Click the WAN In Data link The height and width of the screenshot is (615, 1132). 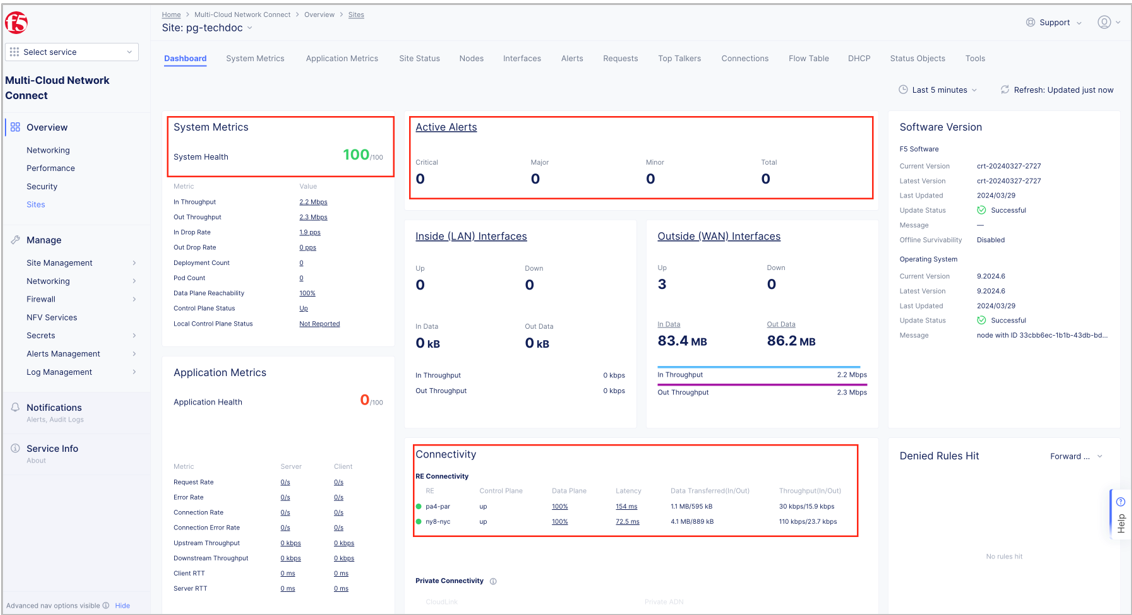click(669, 325)
